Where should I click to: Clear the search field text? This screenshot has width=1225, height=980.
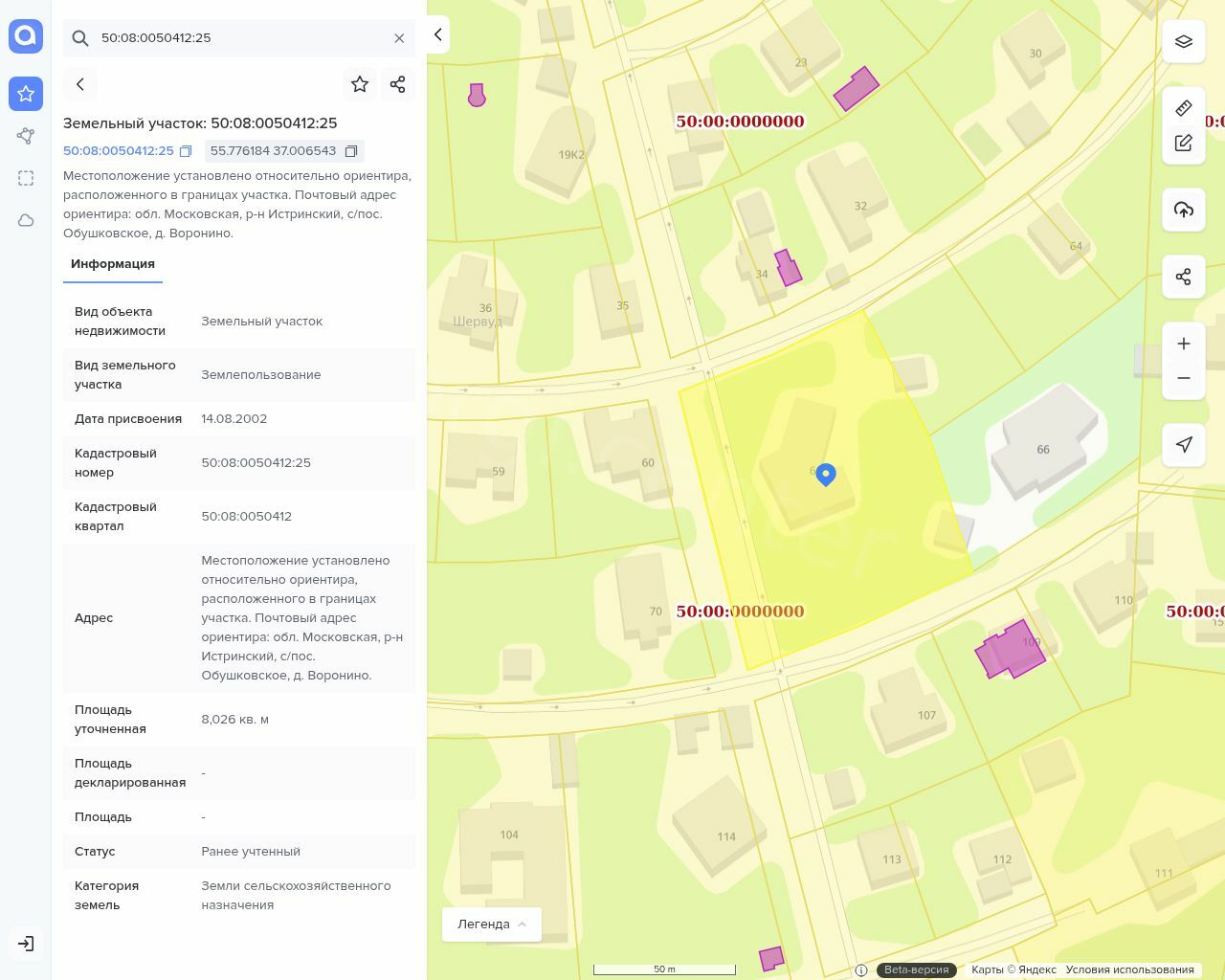tap(399, 38)
